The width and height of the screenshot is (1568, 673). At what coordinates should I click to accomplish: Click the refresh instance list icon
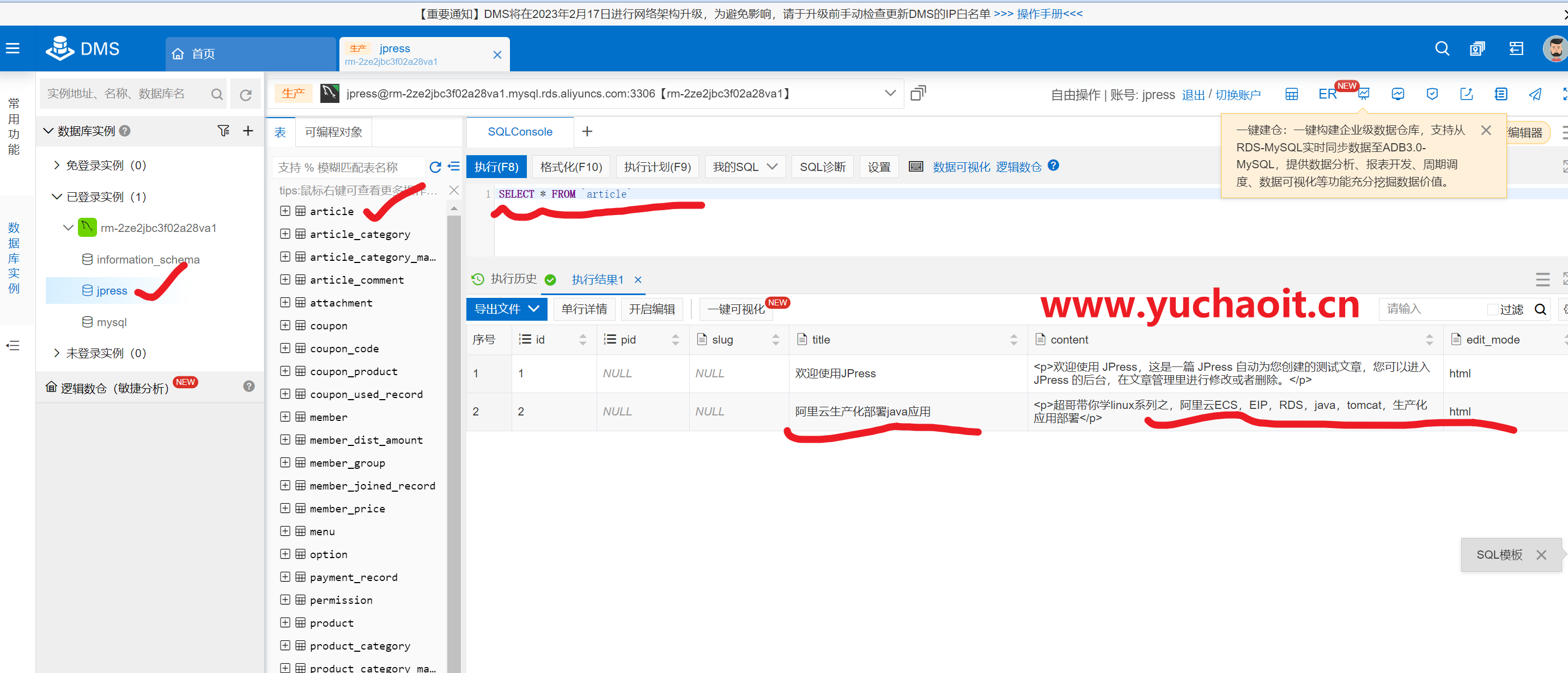[245, 94]
